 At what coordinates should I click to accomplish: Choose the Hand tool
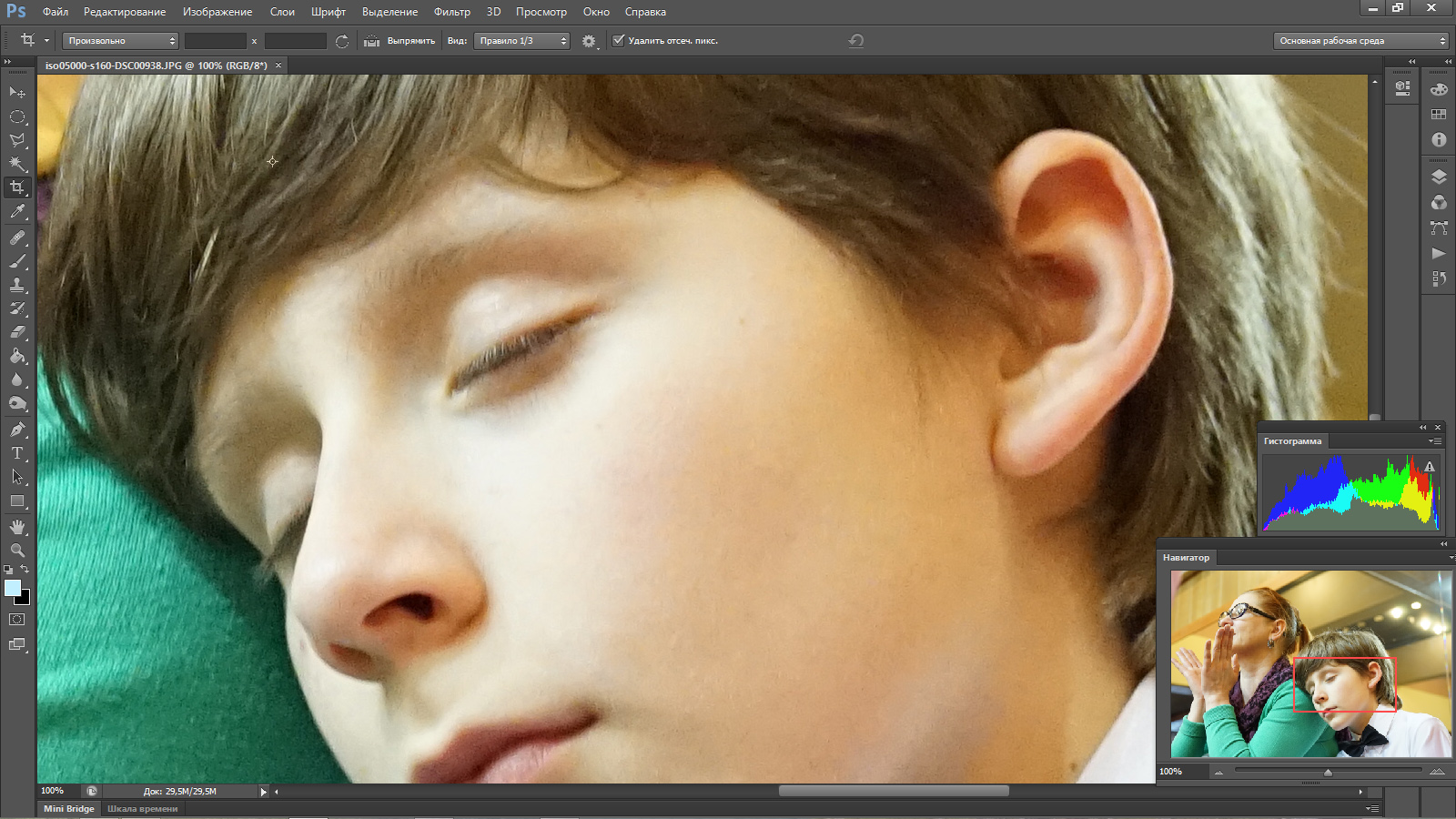(x=17, y=527)
